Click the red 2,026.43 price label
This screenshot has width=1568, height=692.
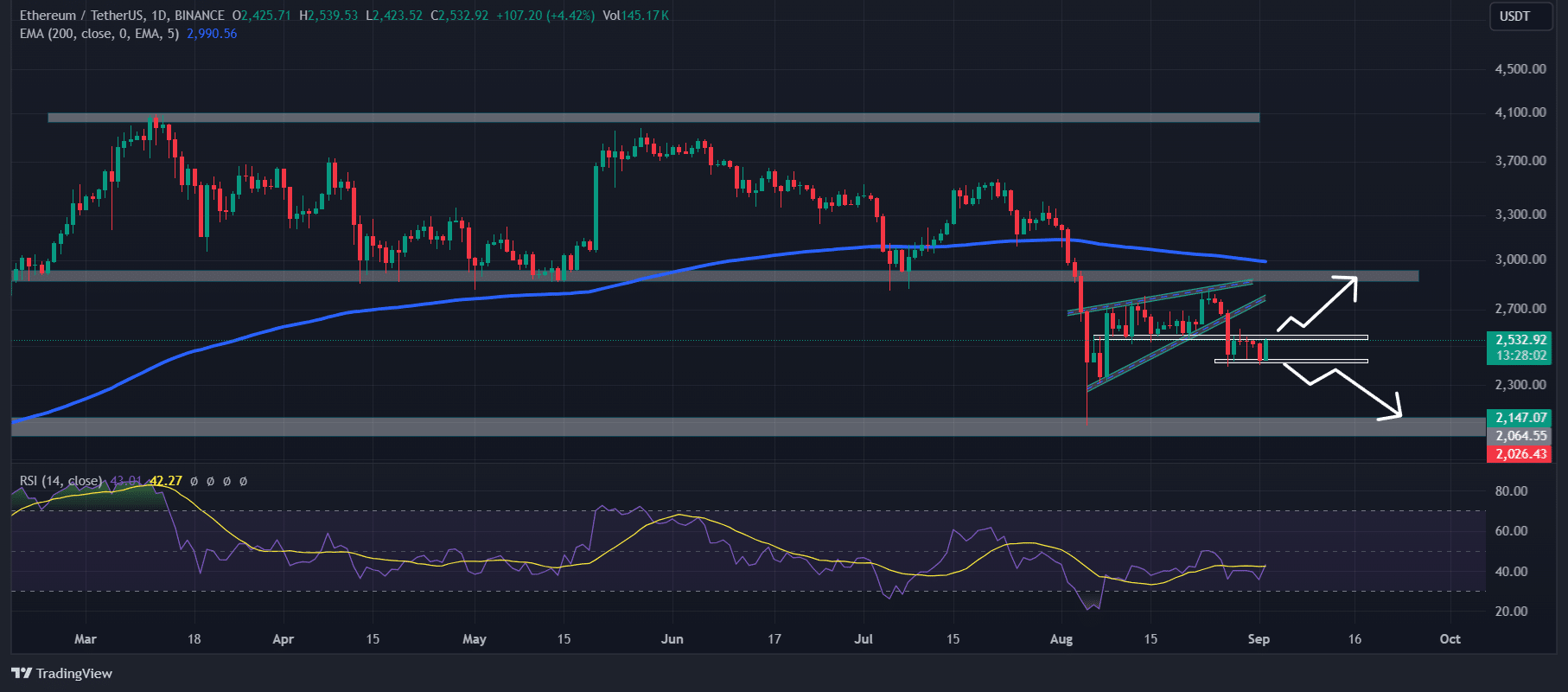click(1519, 454)
